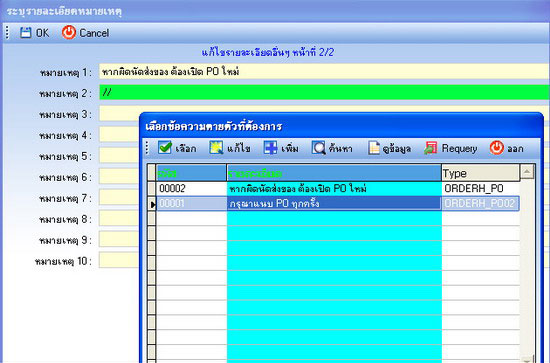Click row selector of row 00002

152,189
